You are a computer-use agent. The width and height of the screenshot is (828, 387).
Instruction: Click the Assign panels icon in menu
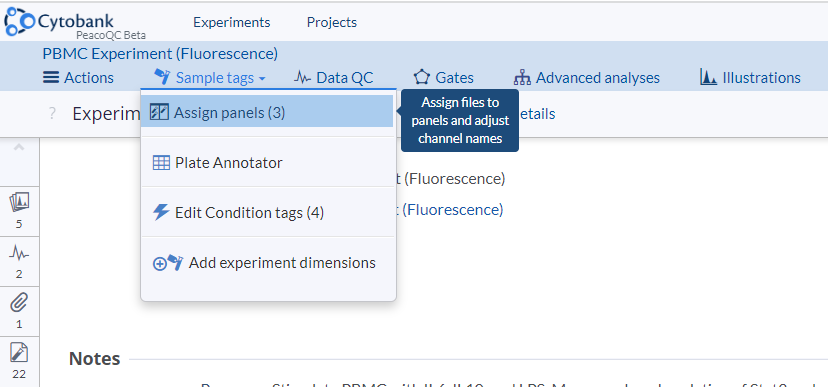pyautogui.click(x=159, y=112)
